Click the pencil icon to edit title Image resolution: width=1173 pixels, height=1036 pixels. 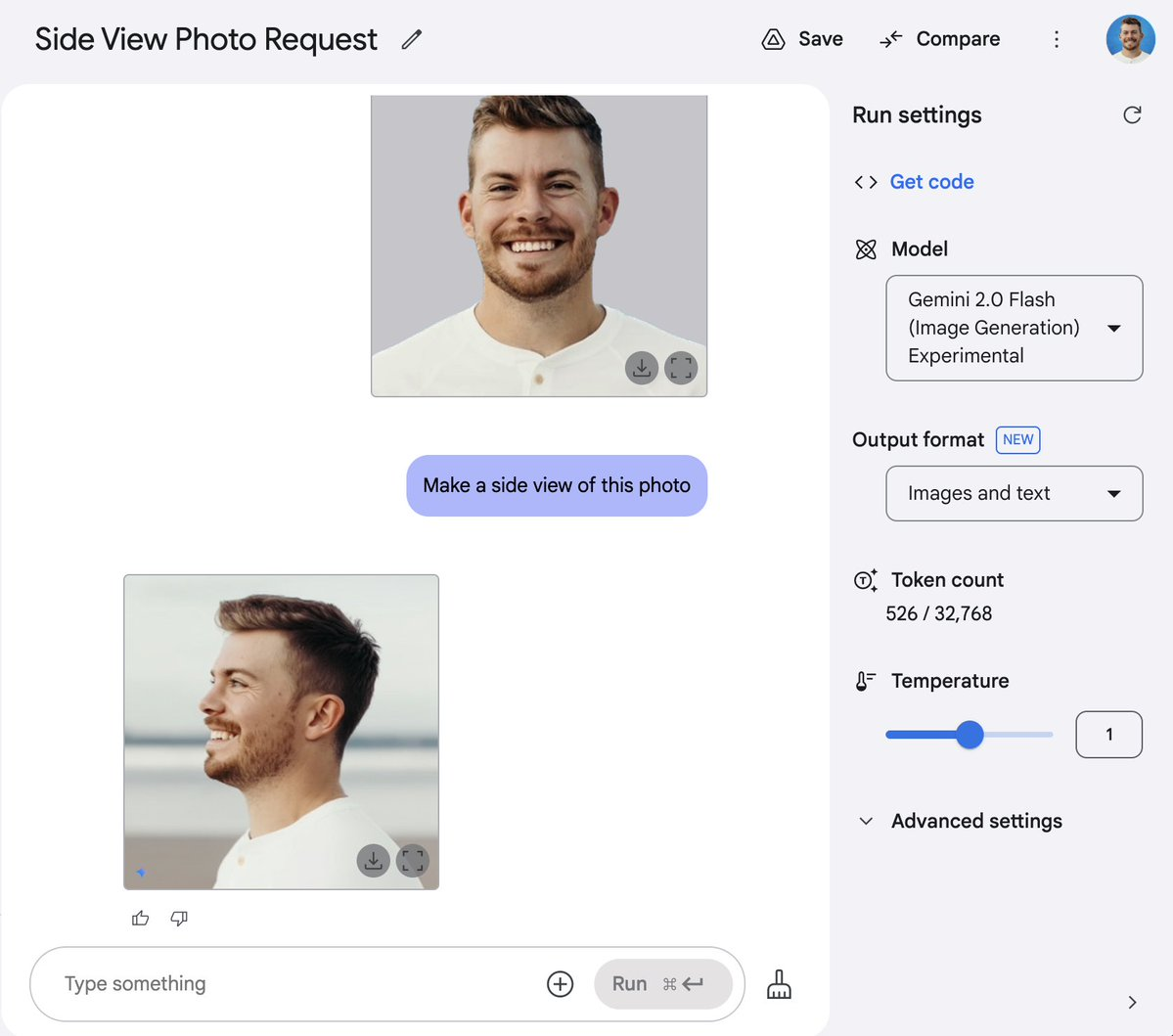[412, 40]
